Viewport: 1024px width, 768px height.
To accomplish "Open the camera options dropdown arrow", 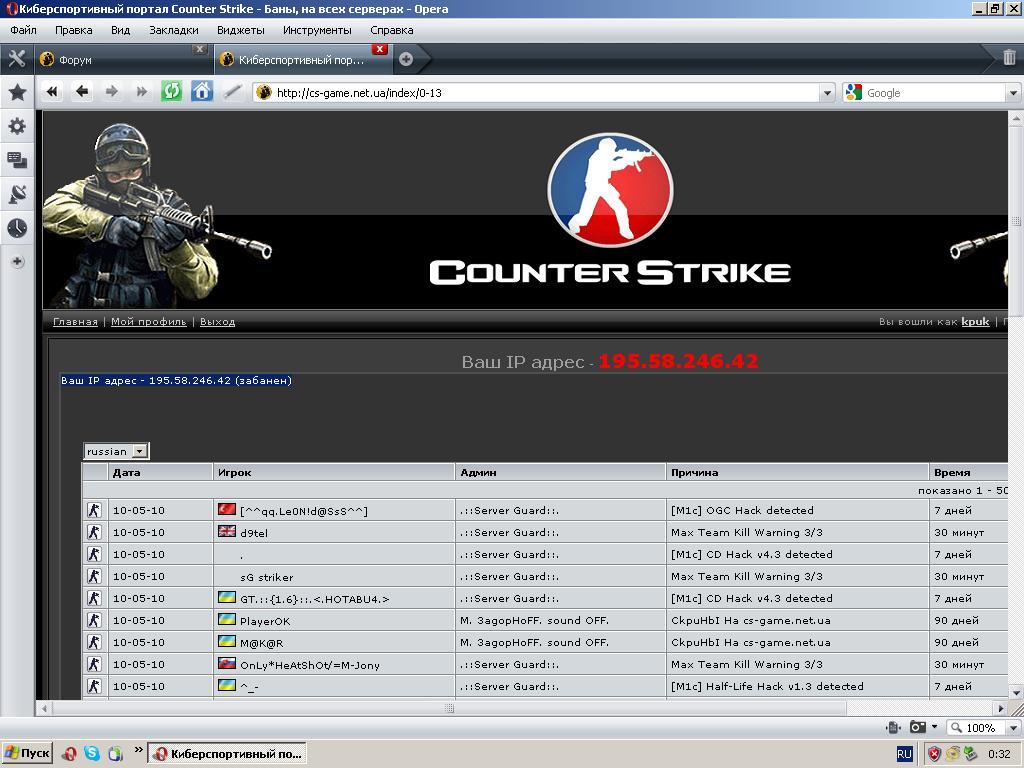I will [x=935, y=727].
